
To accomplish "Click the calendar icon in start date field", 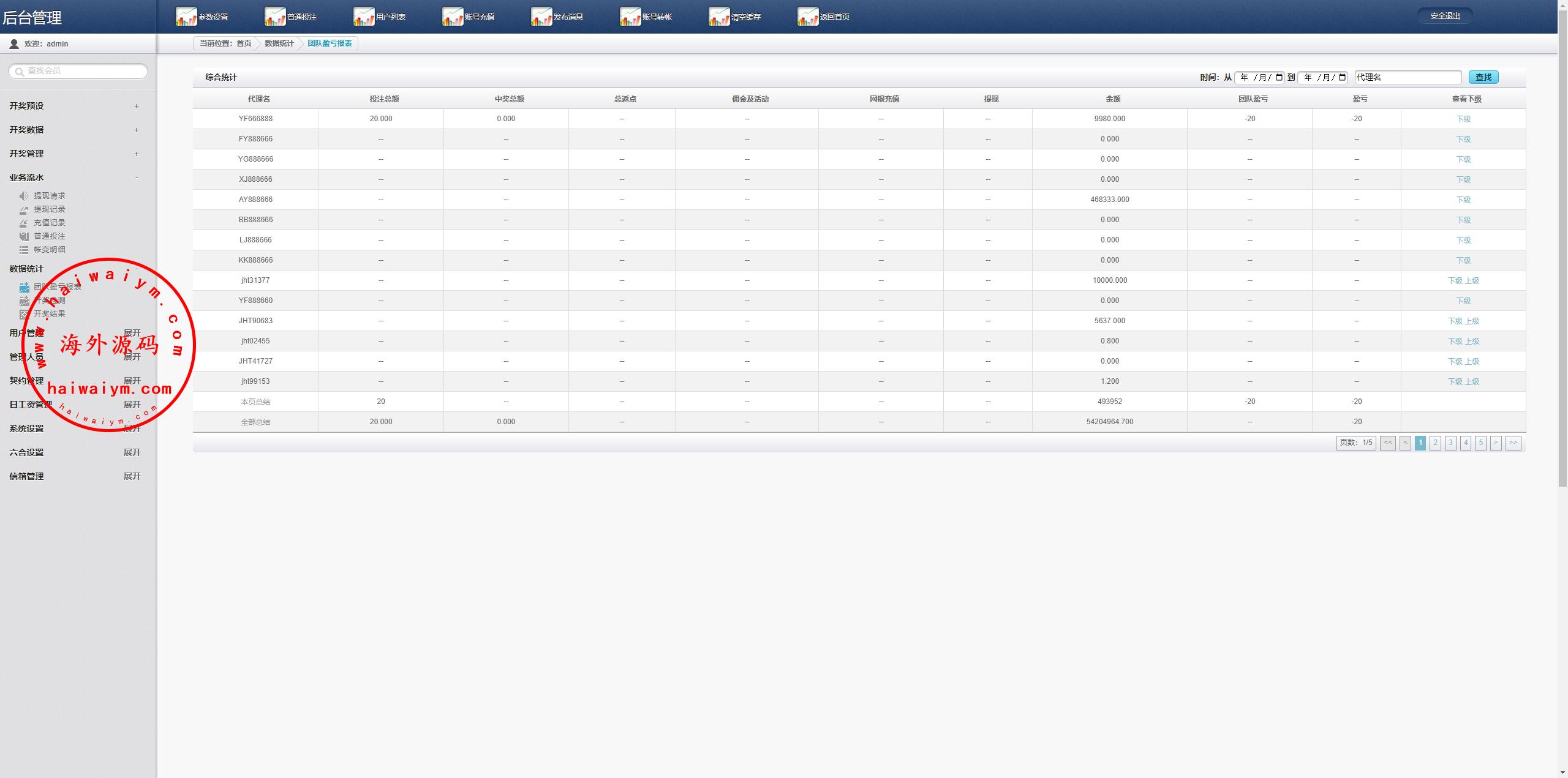I will click(x=1279, y=77).
